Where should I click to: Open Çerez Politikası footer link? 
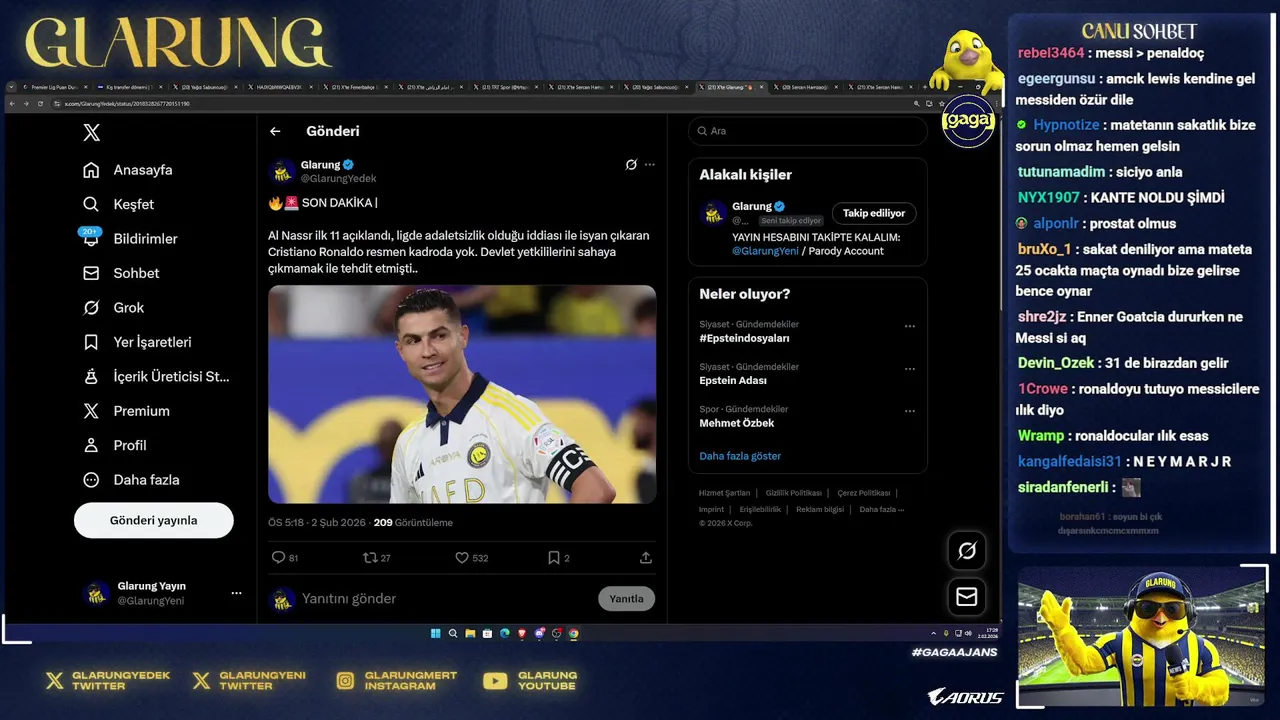(864, 493)
